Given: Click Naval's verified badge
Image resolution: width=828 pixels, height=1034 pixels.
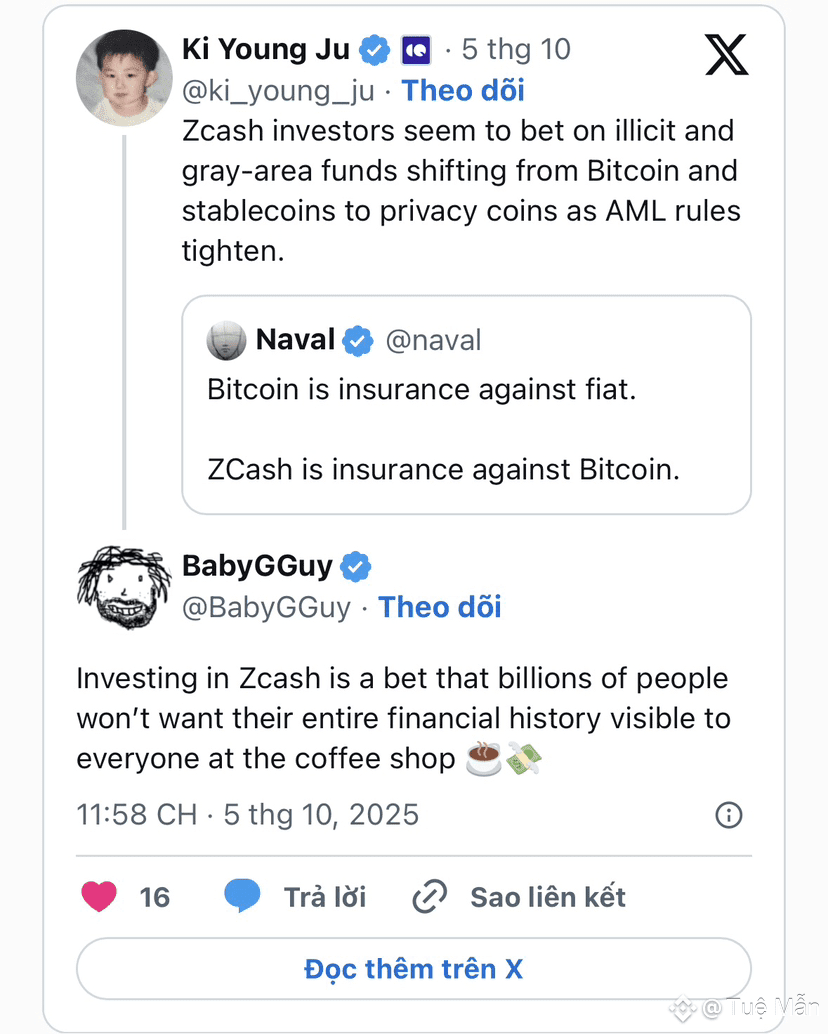Looking at the screenshot, I should coord(358,341).
